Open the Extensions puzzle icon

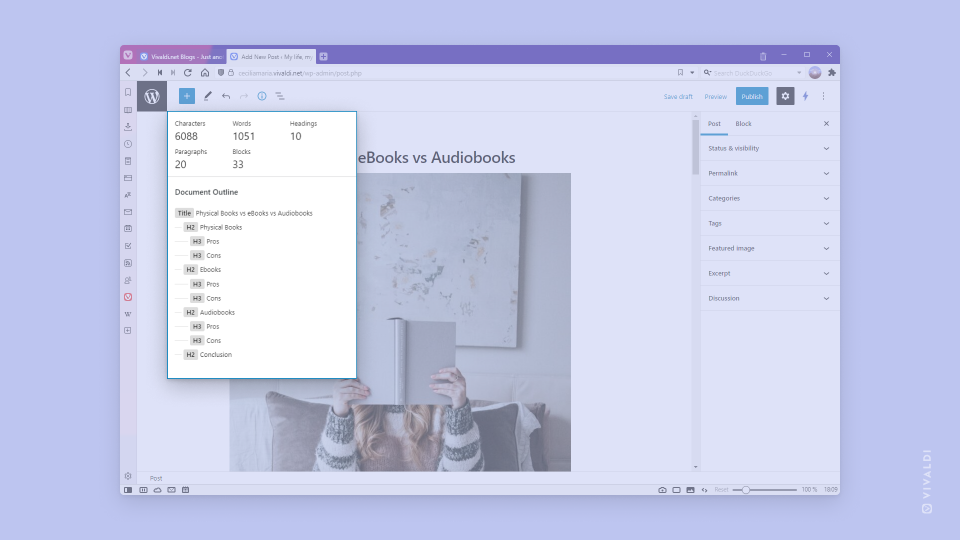pyautogui.click(x=831, y=72)
